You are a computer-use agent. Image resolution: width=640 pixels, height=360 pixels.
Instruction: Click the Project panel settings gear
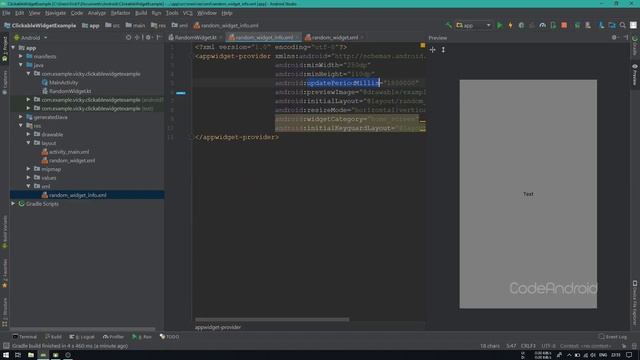tap(148, 38)
